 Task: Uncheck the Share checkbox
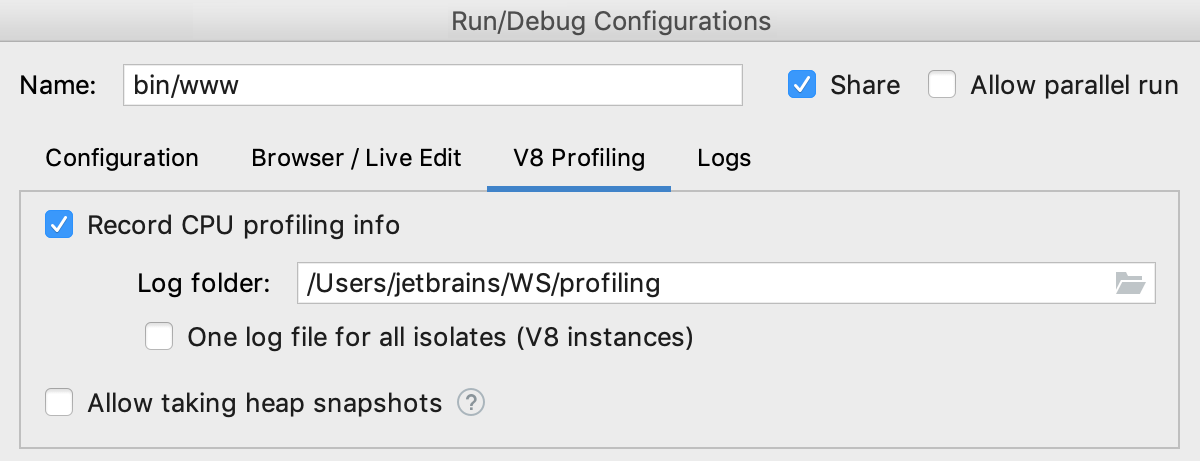coord(802,85)
